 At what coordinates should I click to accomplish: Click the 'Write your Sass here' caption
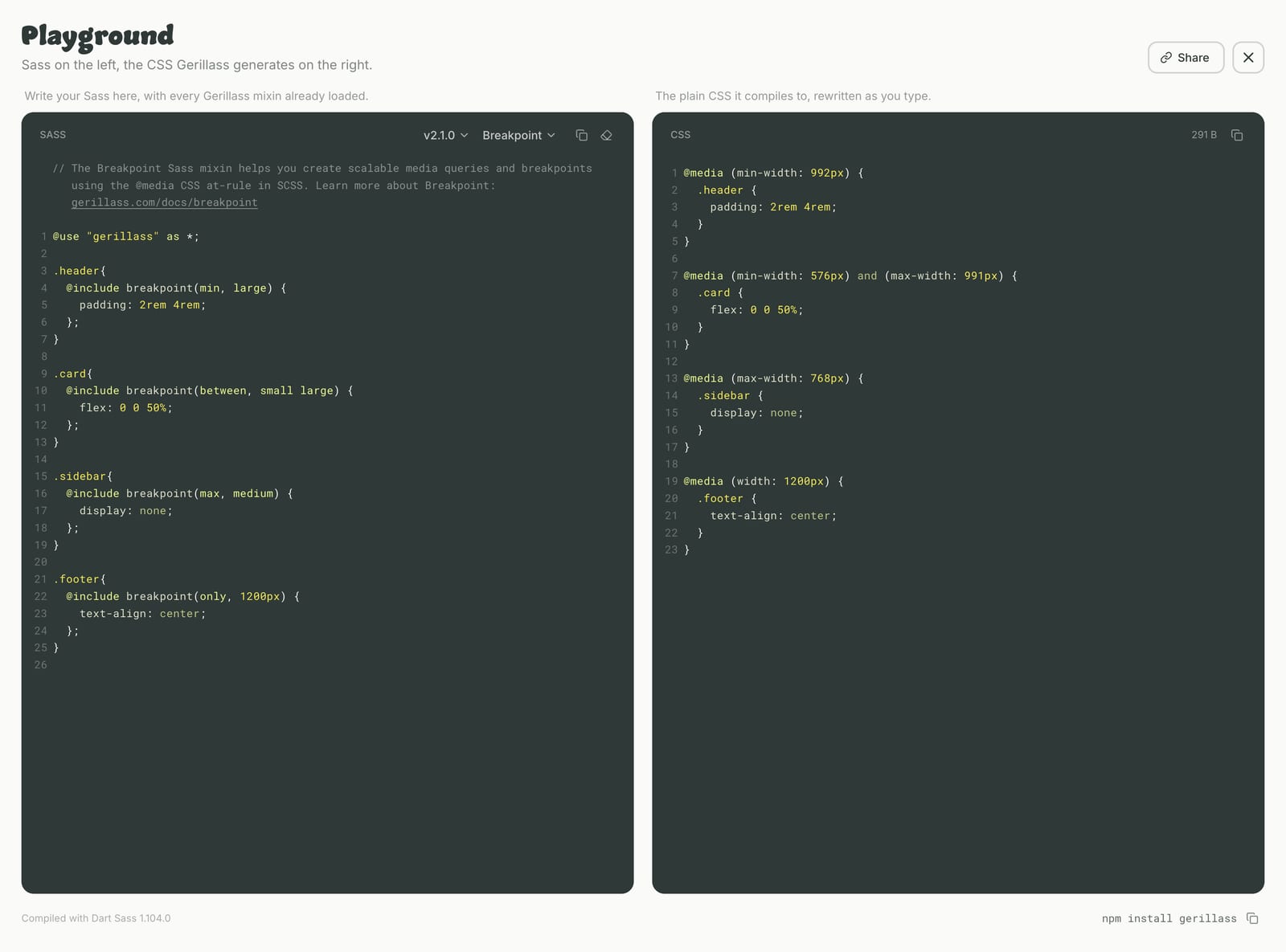pyautogui.click(x=196, y=96)
